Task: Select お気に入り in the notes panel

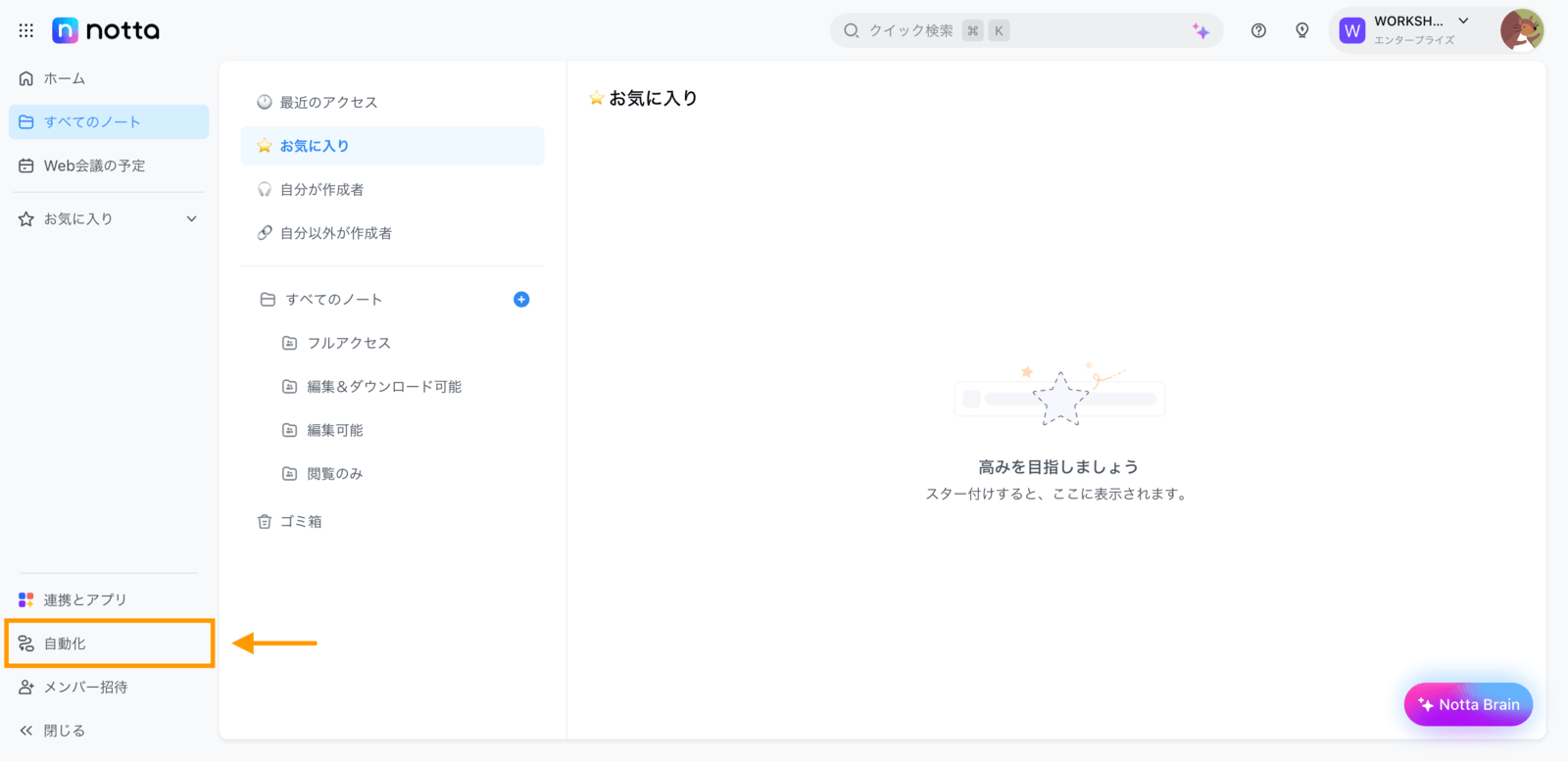Action: [x=392, y=146]
